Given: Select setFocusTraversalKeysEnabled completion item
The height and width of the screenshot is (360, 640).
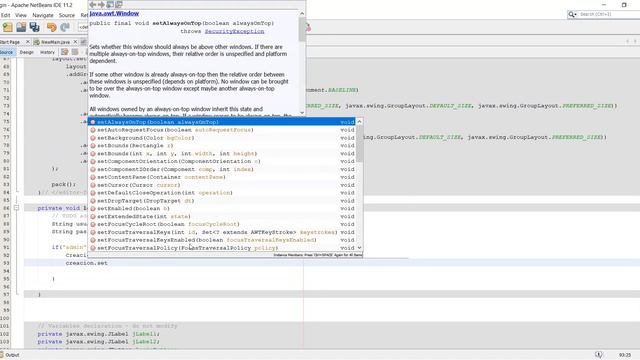Looking at the screenshot, I should pyautogui.click(x=222, y=240).
